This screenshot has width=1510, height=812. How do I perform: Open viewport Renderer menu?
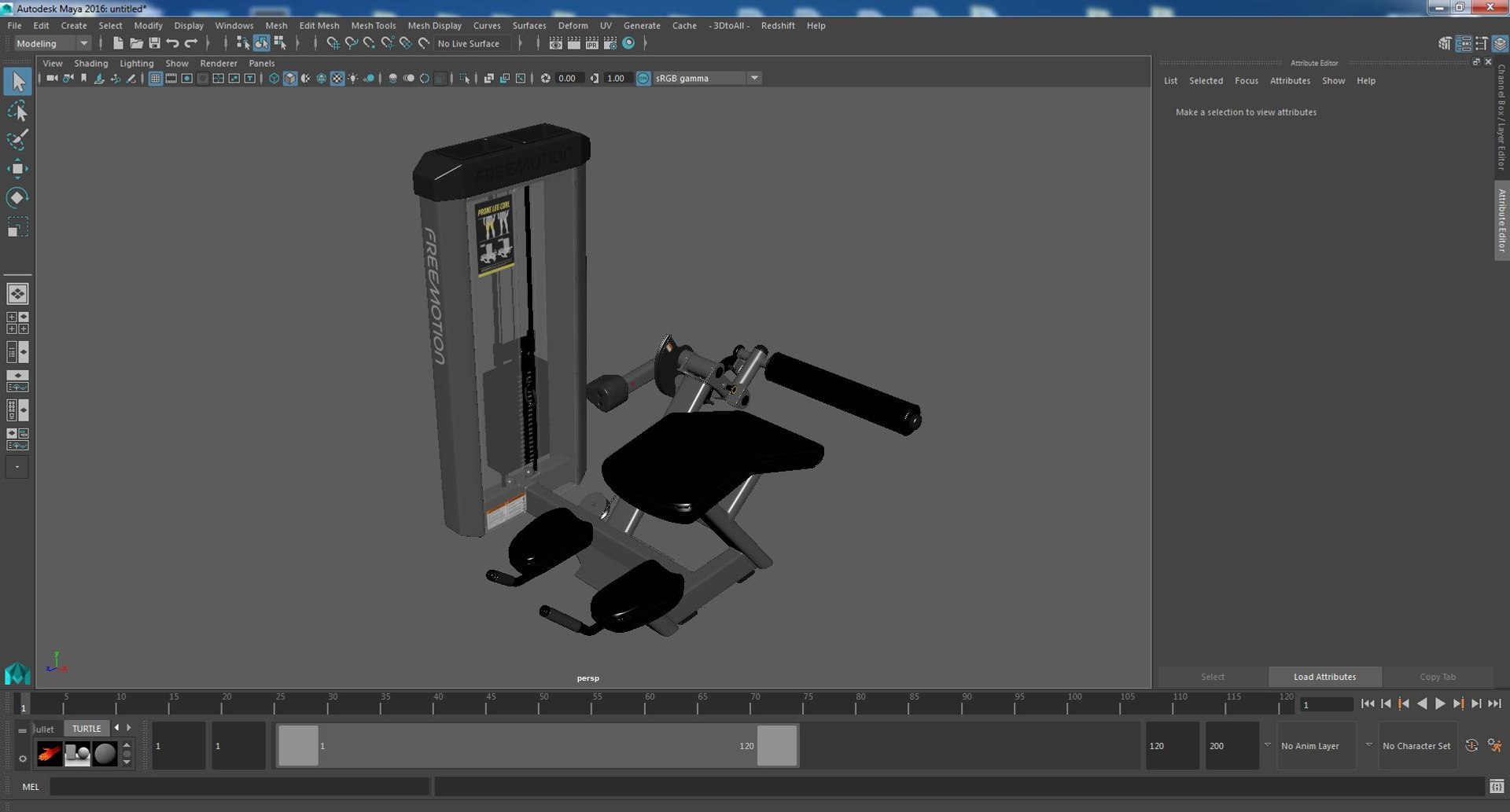tap(218, 63)
